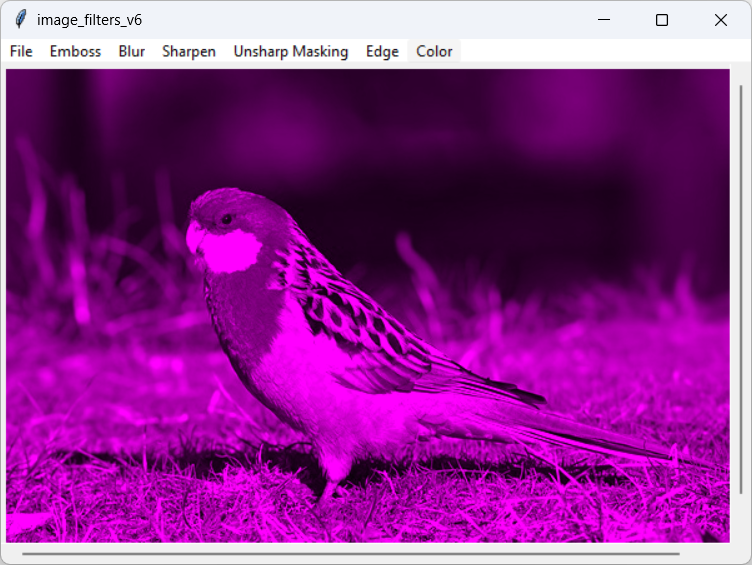Open the Unsharp Masking menu
Screen dimensions: 752x565
click(x=291, y=51)
